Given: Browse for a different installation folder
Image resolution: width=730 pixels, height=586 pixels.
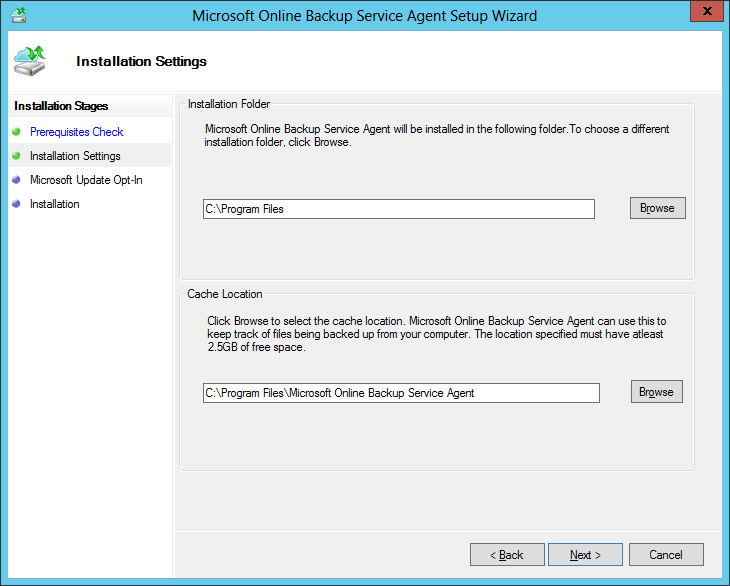Looking at the screenshot, I should [657, 208].
